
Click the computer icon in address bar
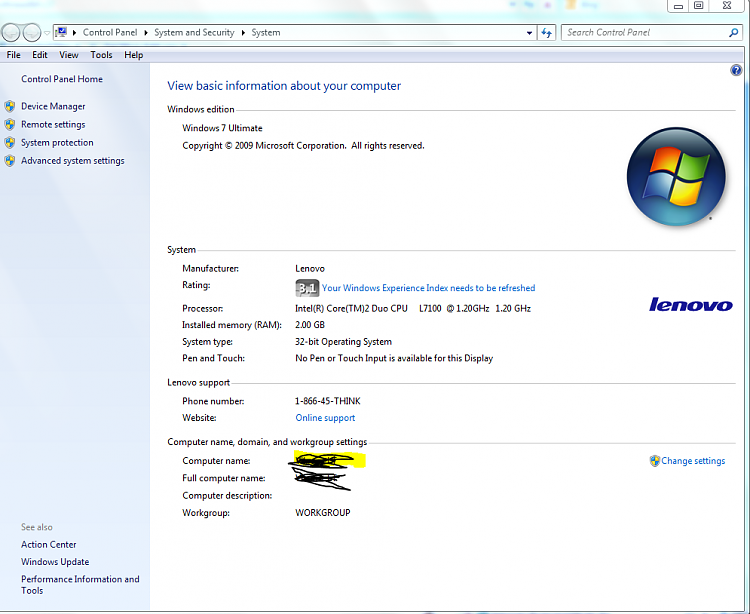click(x=61, y=33)
